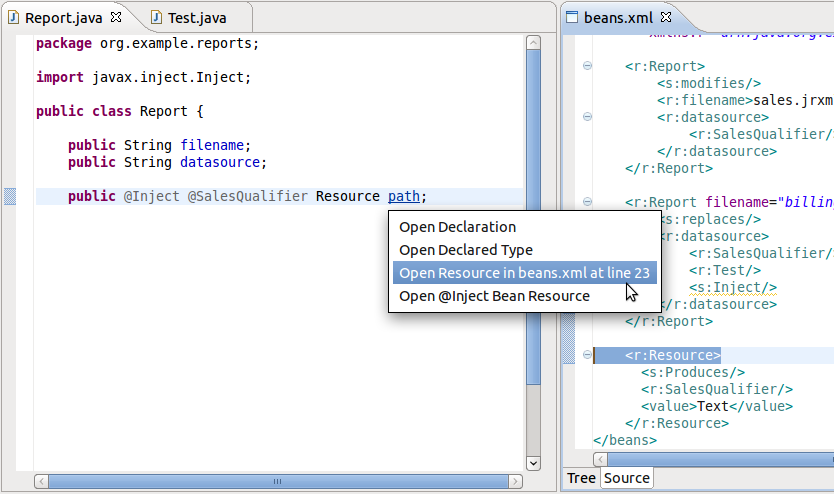The image size is (834, 494).
Task: Collapse the first r:Report element fold
Action: tap(587, 66)
